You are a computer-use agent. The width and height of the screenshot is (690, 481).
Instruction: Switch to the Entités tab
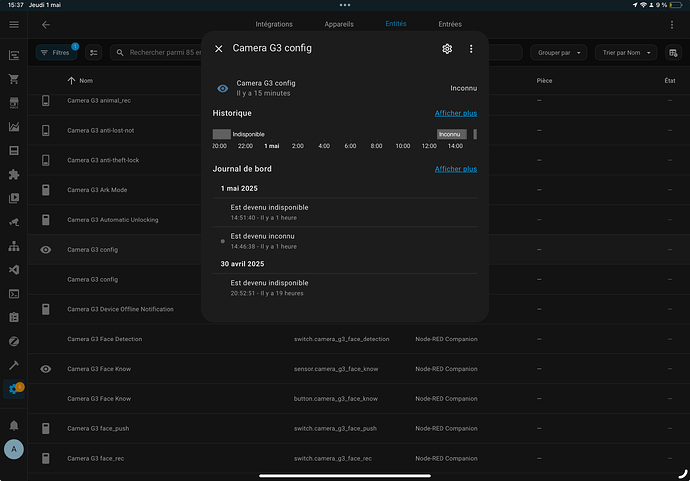click(x=396, y=24)
